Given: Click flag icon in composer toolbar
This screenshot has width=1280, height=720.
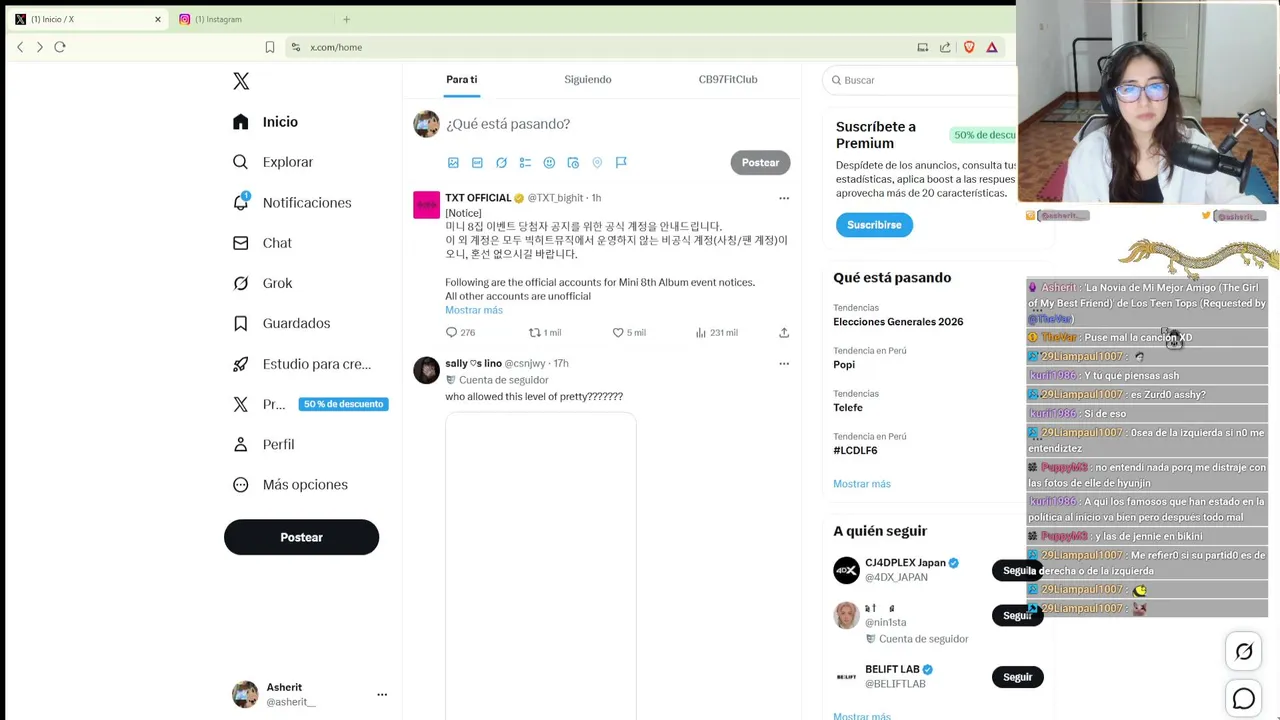Looking at the screenshot, I should (x=621, y=163).
